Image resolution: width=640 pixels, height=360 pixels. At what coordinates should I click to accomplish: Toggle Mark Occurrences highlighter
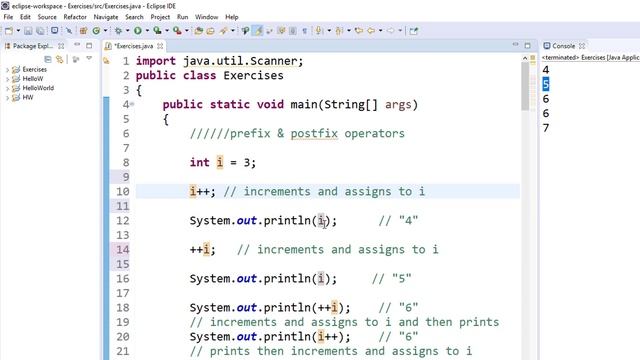click(258, 31)
